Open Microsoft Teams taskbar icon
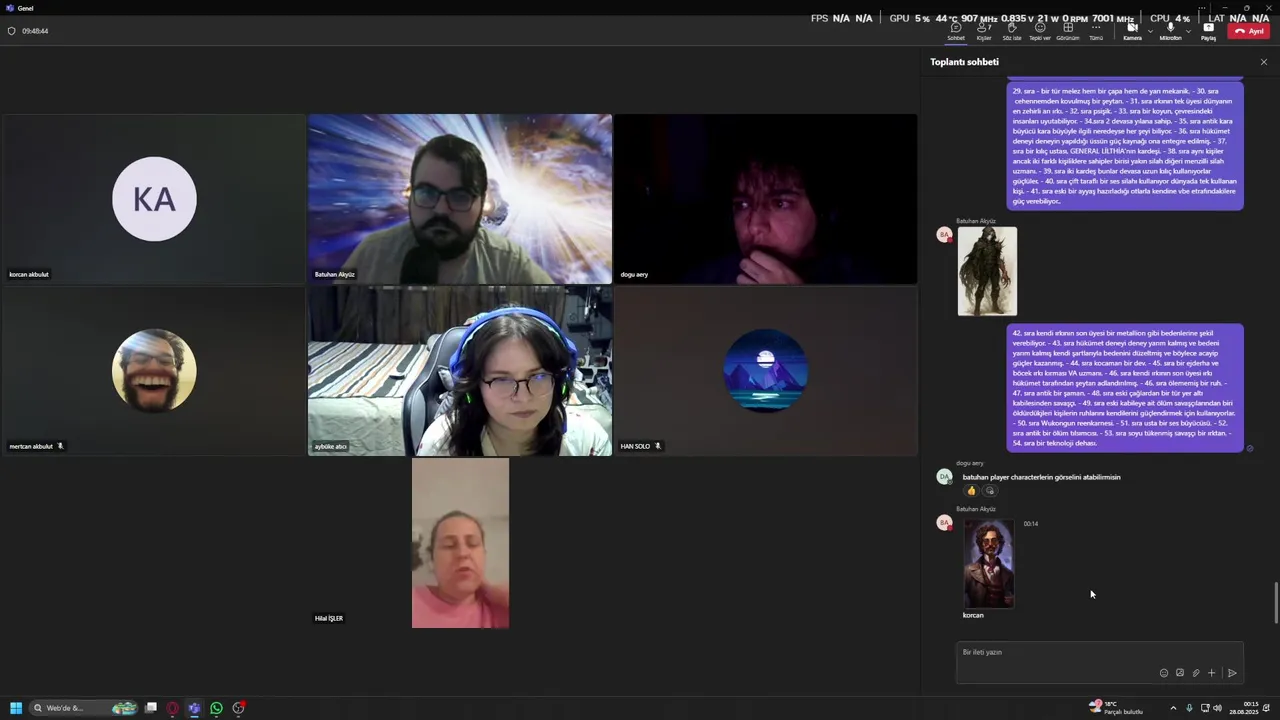Image resolution: width=1280 pixels, height=720 pixels. coord(194,708)
